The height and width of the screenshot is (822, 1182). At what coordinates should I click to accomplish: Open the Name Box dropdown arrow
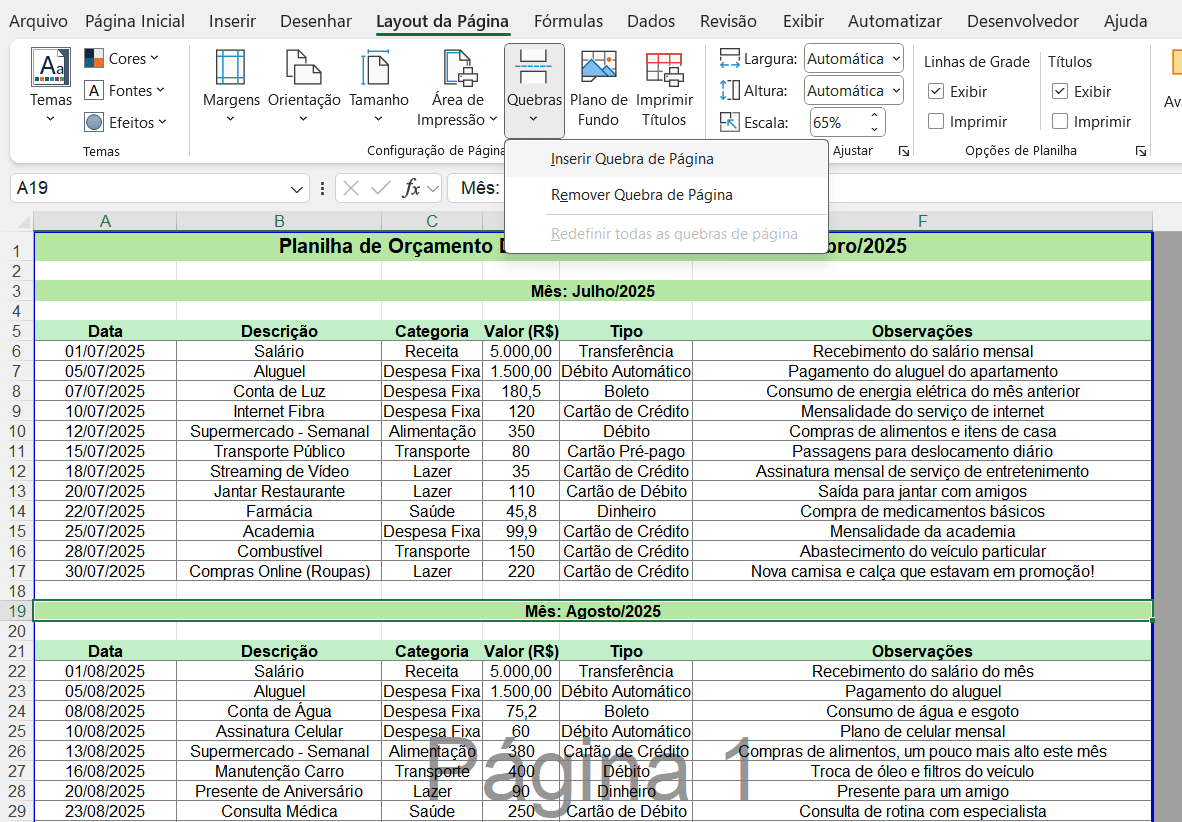click(297, 188)
